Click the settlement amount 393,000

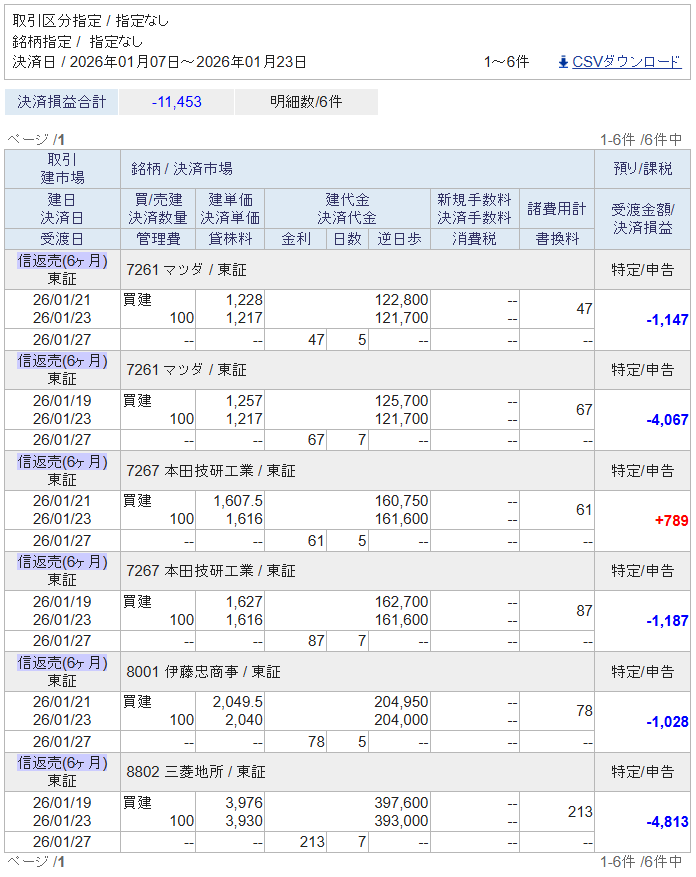click(x=401, y=821)
